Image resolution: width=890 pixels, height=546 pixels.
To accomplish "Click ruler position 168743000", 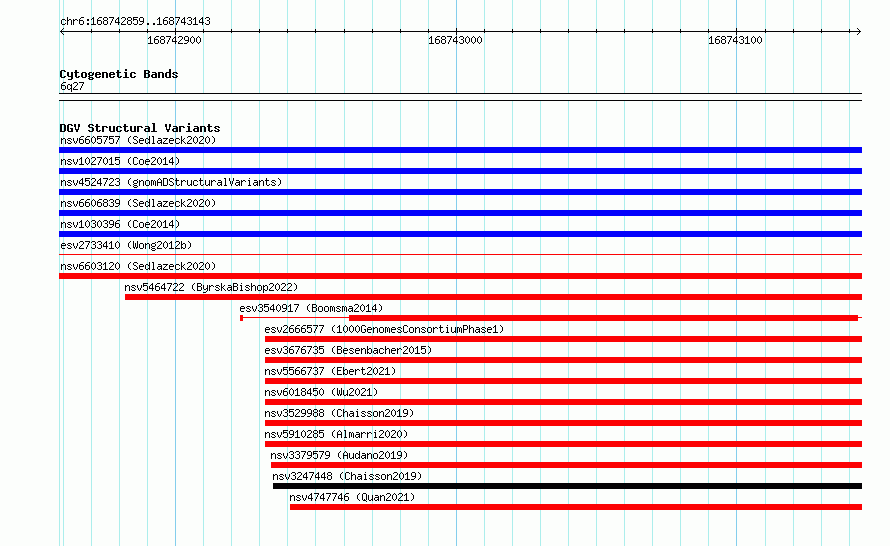I will coord(455,40).
